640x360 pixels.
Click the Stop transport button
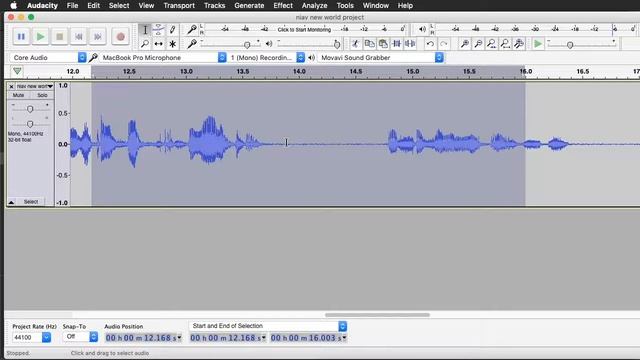tap(60, 37)
